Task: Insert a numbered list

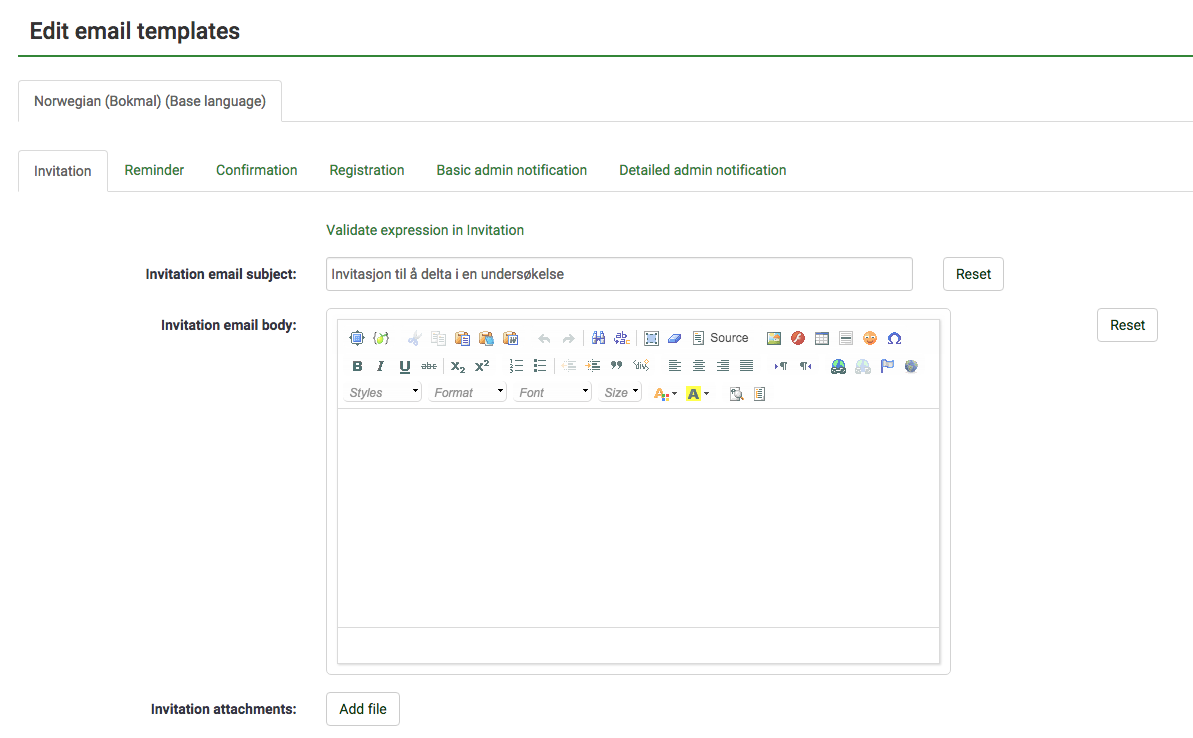Action: click(x=516, y=366)
